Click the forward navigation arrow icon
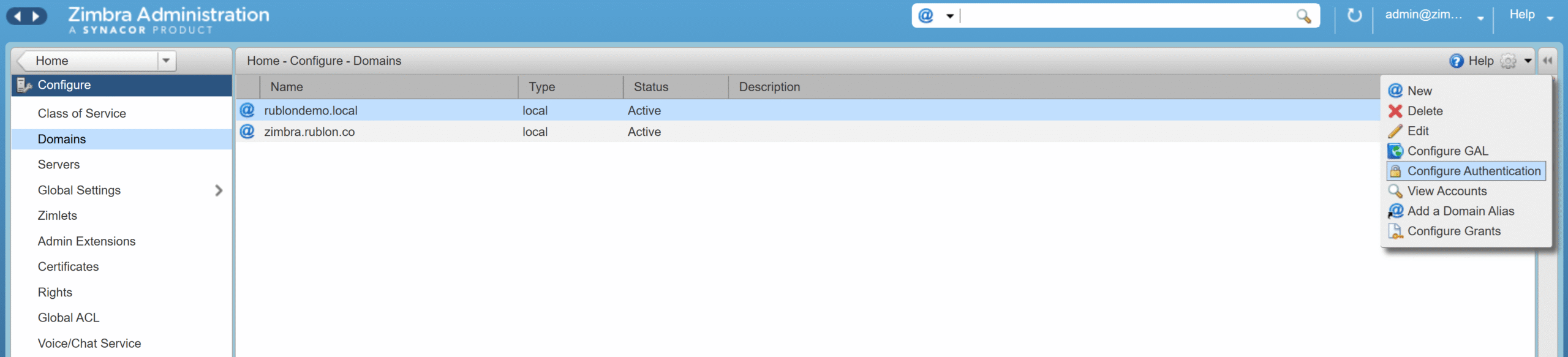 tap(36, 16)
